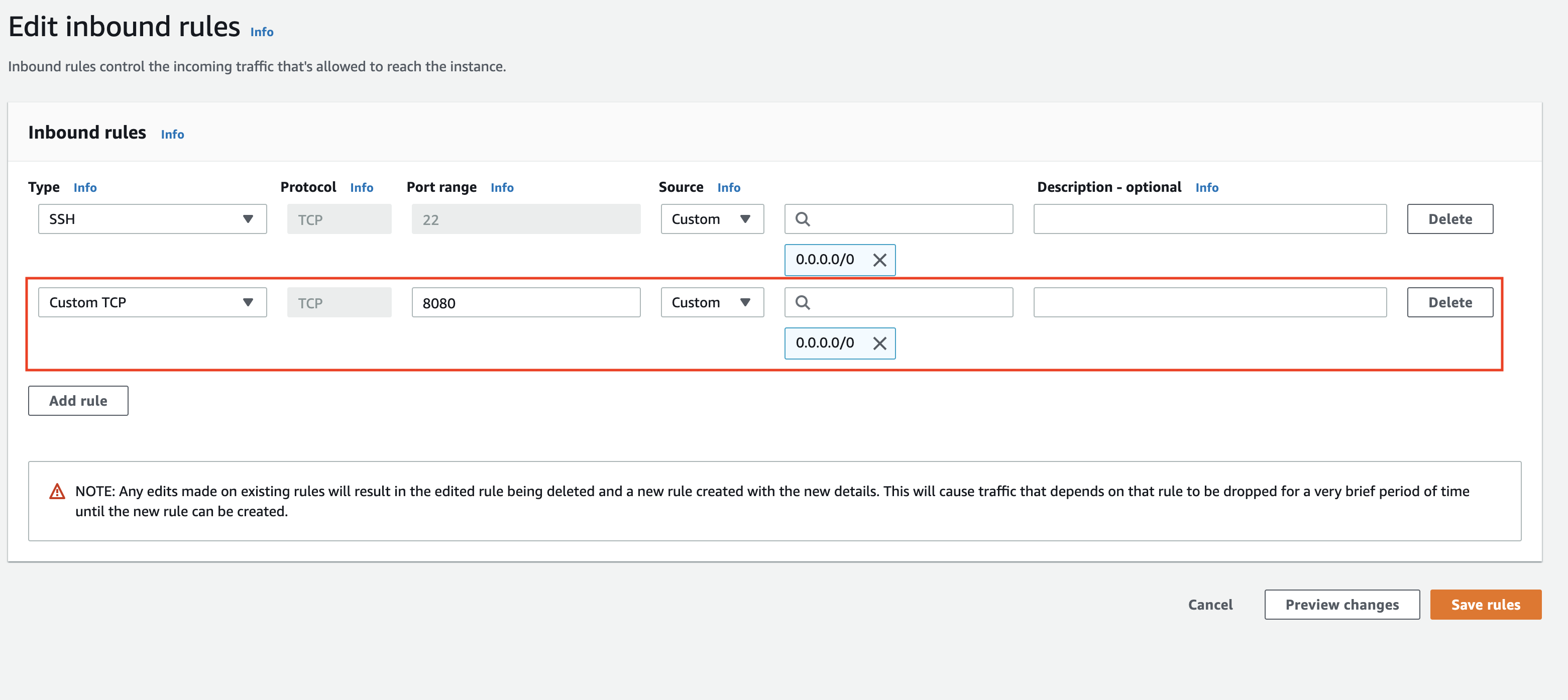Open the Custom TCP type dropdown
1568x700 pixels.
point(152,302)
